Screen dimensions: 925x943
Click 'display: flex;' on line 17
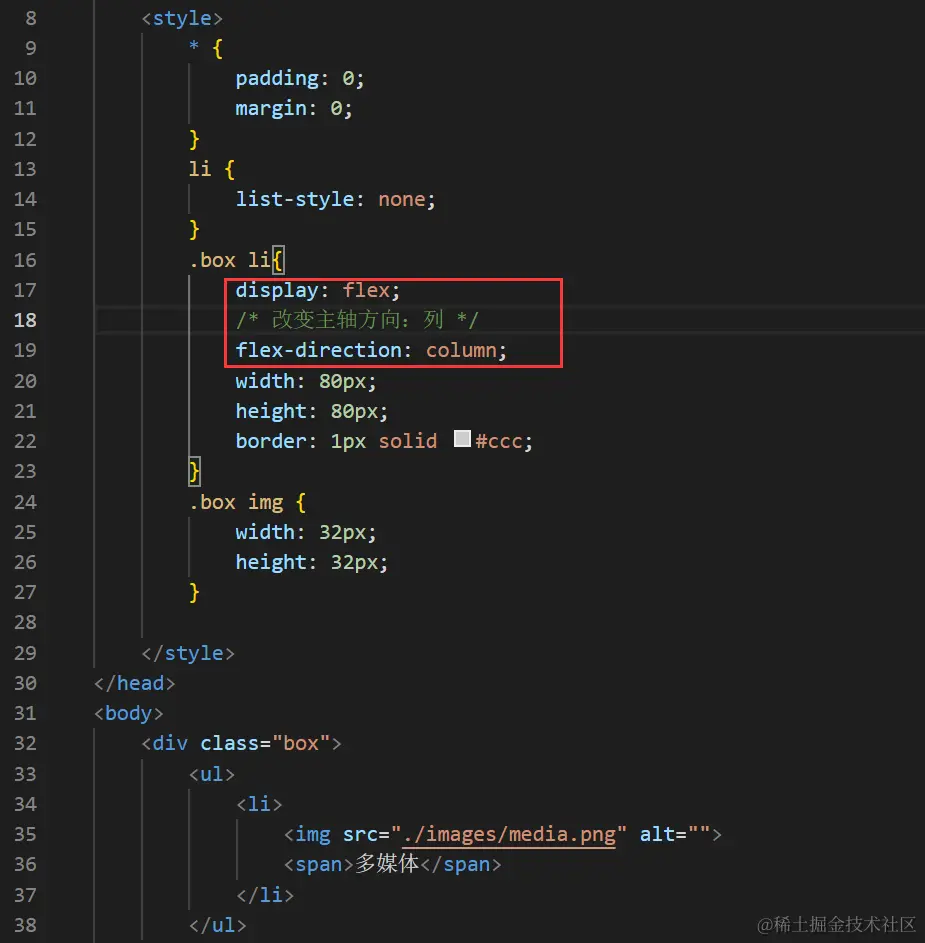317,290
